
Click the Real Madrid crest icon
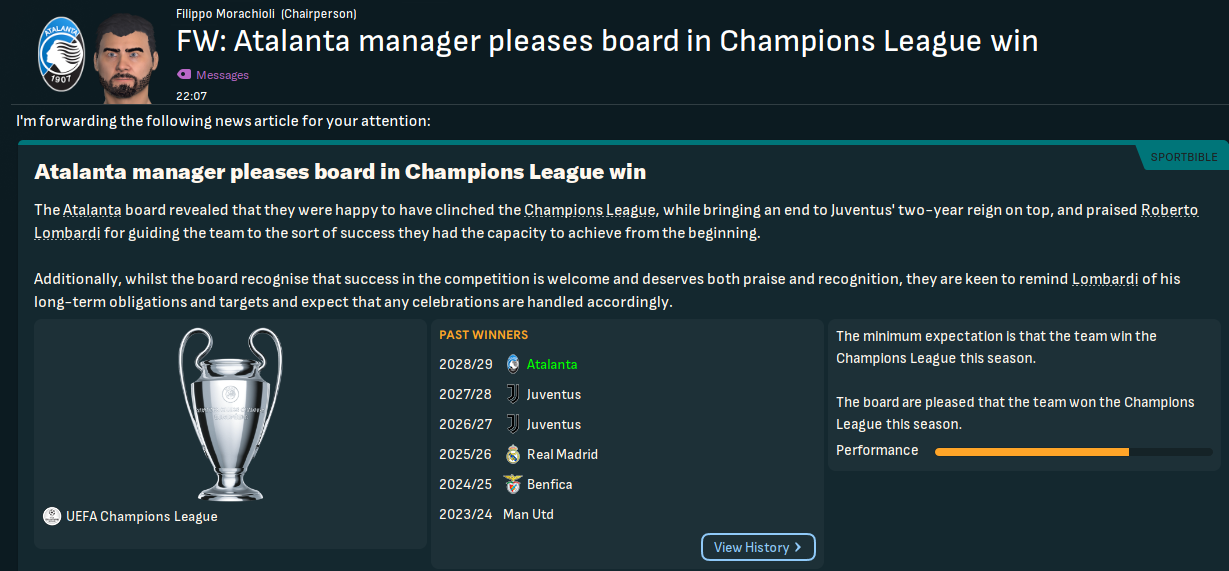pos(513,454)
